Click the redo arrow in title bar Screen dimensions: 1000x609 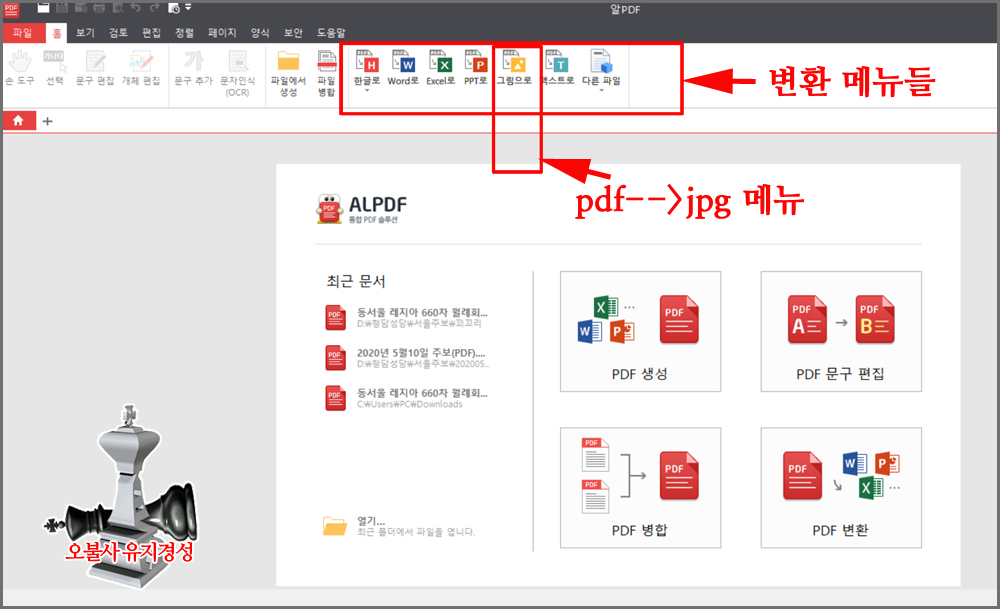pyautogui.click(x=154, y=8)
